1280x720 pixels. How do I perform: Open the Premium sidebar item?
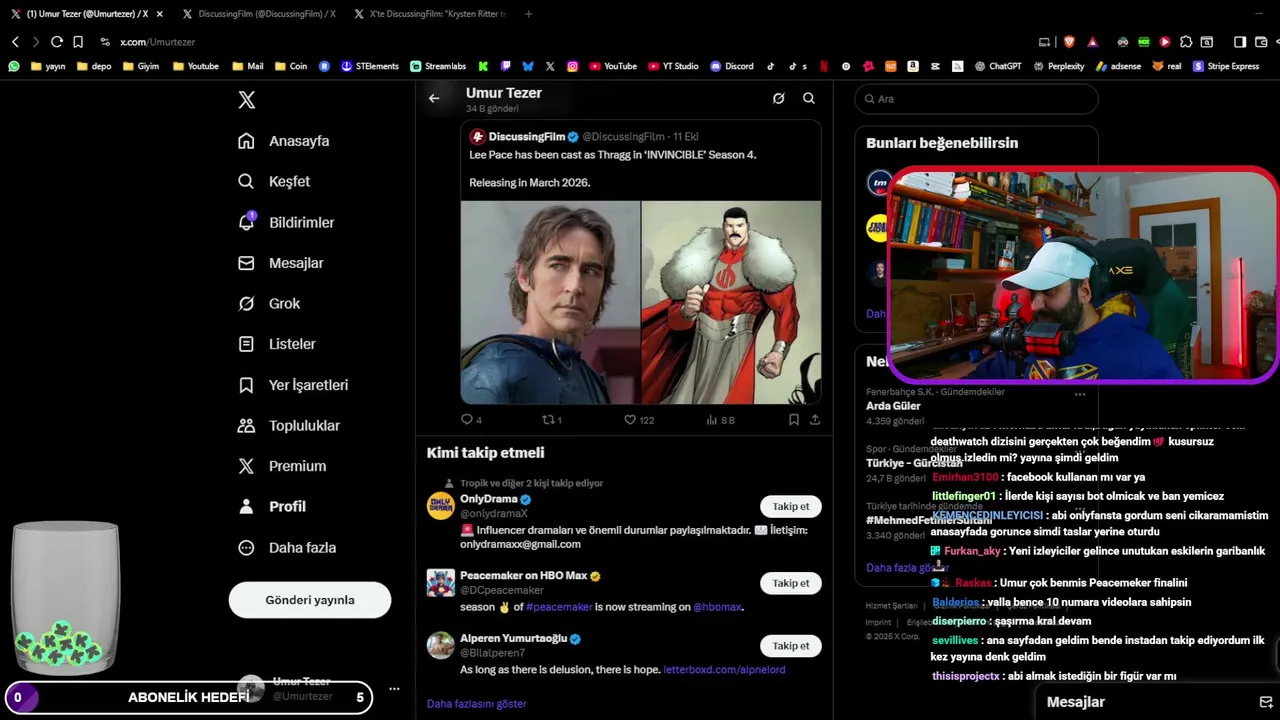pyautogui.click(x=282, y=466)
